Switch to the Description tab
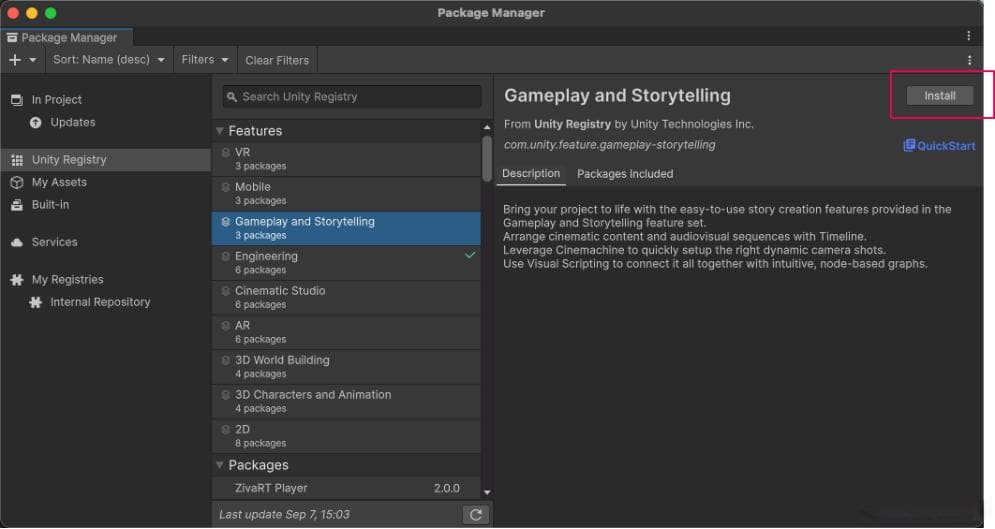 point(531,173)
